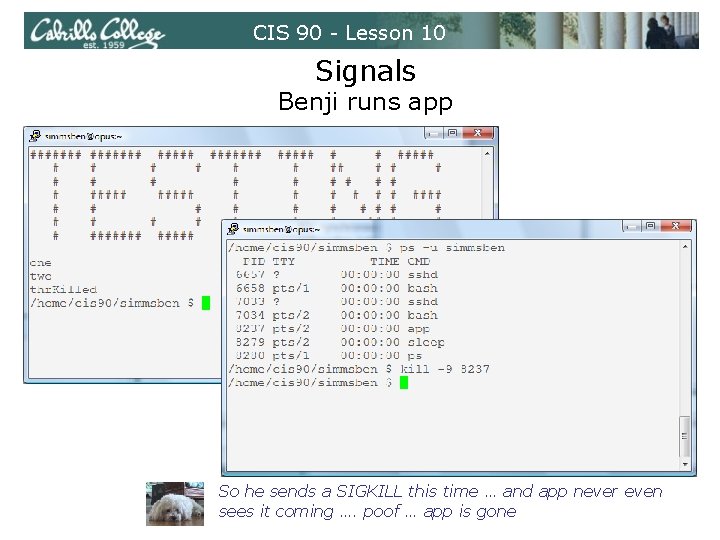Click the green cursor in the back terminal
Viewport: 720px width, 540px height.
click(x=206, y=303)
